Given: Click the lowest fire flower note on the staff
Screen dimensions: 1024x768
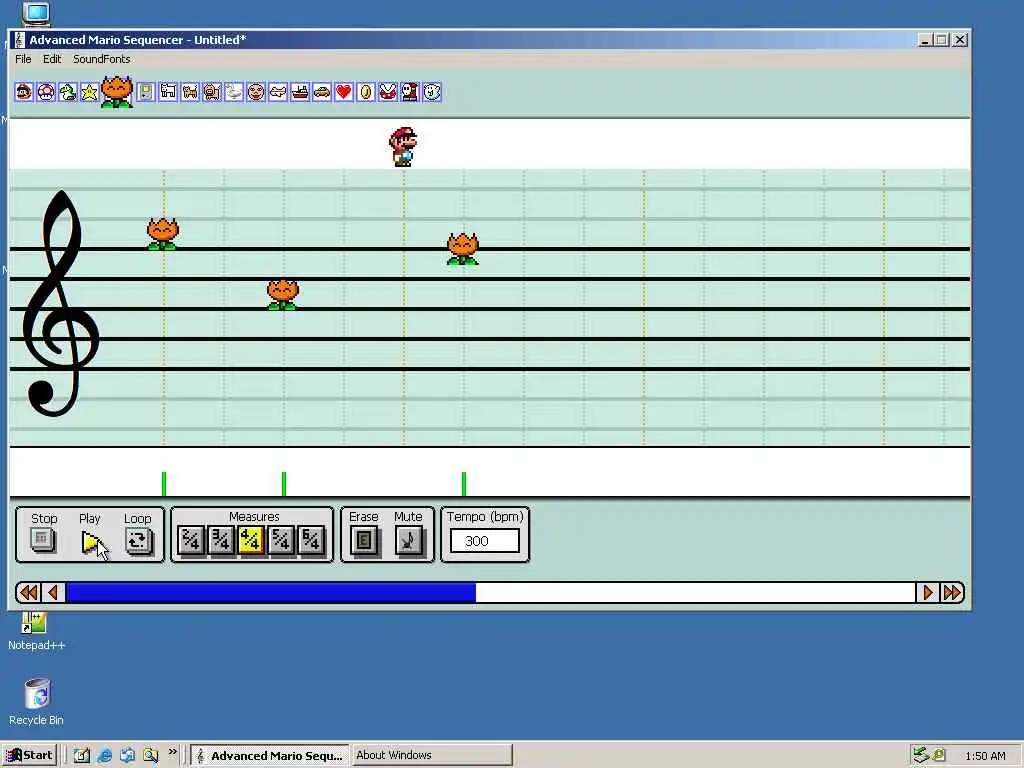Looking at the screenshot, I should click(283, 294).
